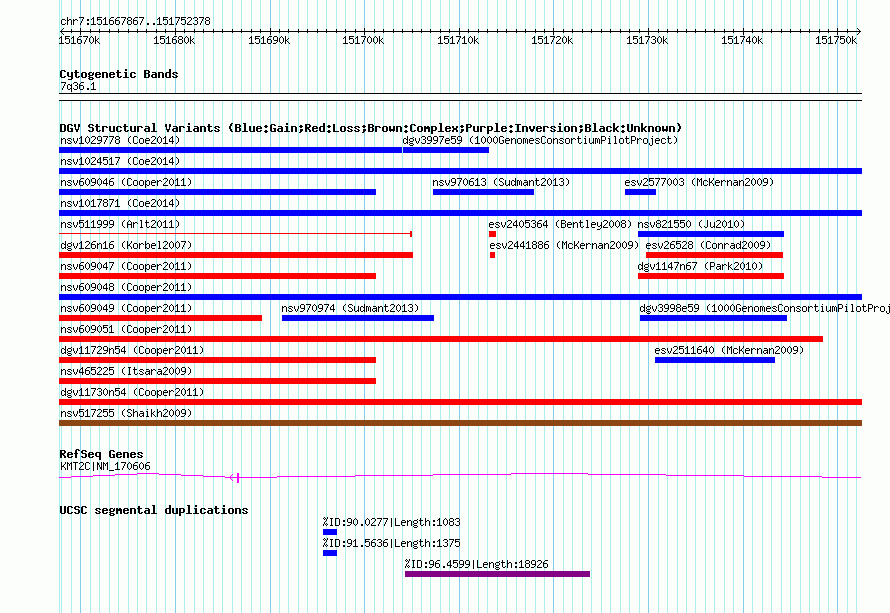The image size is (890, 613).
Task: Select the %ID:91.5636 Length:1375 duplication bar
Action: [330, 553]
